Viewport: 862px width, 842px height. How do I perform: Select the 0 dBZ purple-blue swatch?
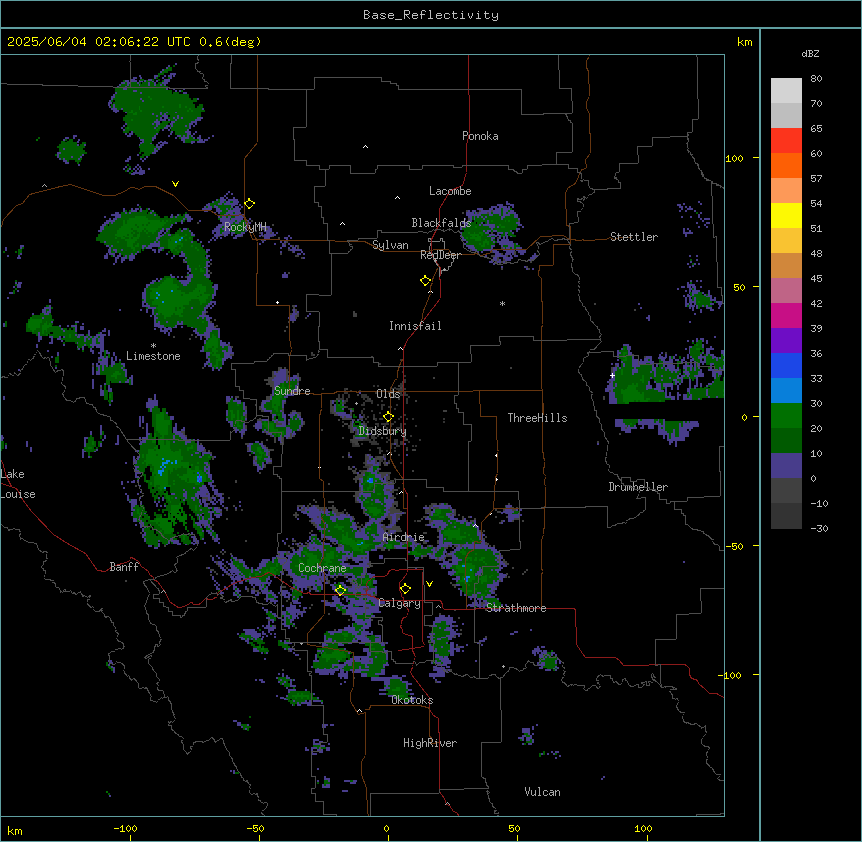tap(786, 466)
